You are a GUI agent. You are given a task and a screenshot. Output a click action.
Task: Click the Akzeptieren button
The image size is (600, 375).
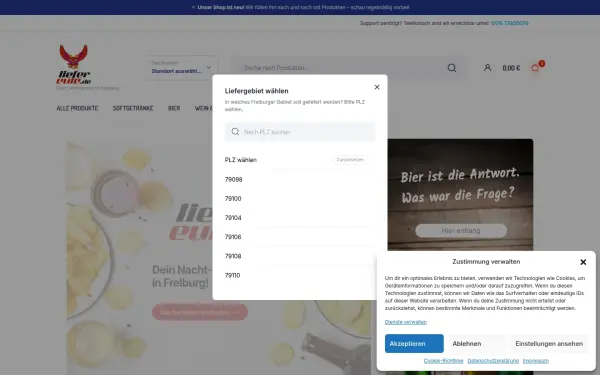pos(414,344)
